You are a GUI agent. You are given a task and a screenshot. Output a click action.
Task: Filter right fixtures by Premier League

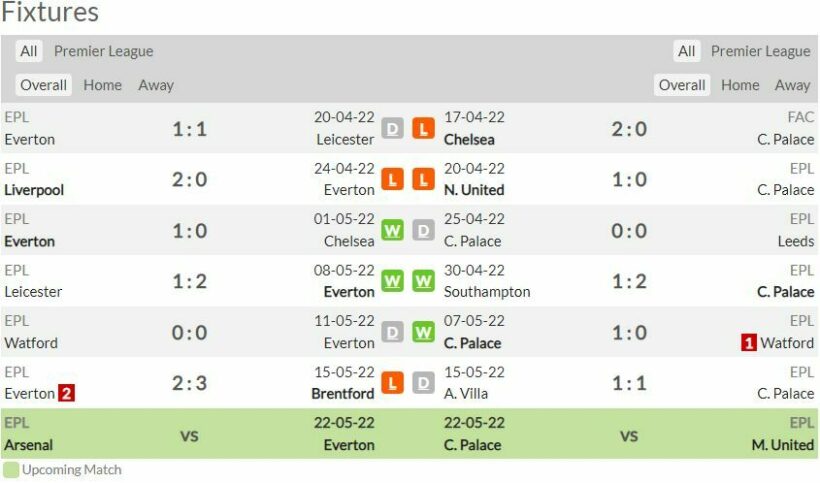[x=760, y=51]
